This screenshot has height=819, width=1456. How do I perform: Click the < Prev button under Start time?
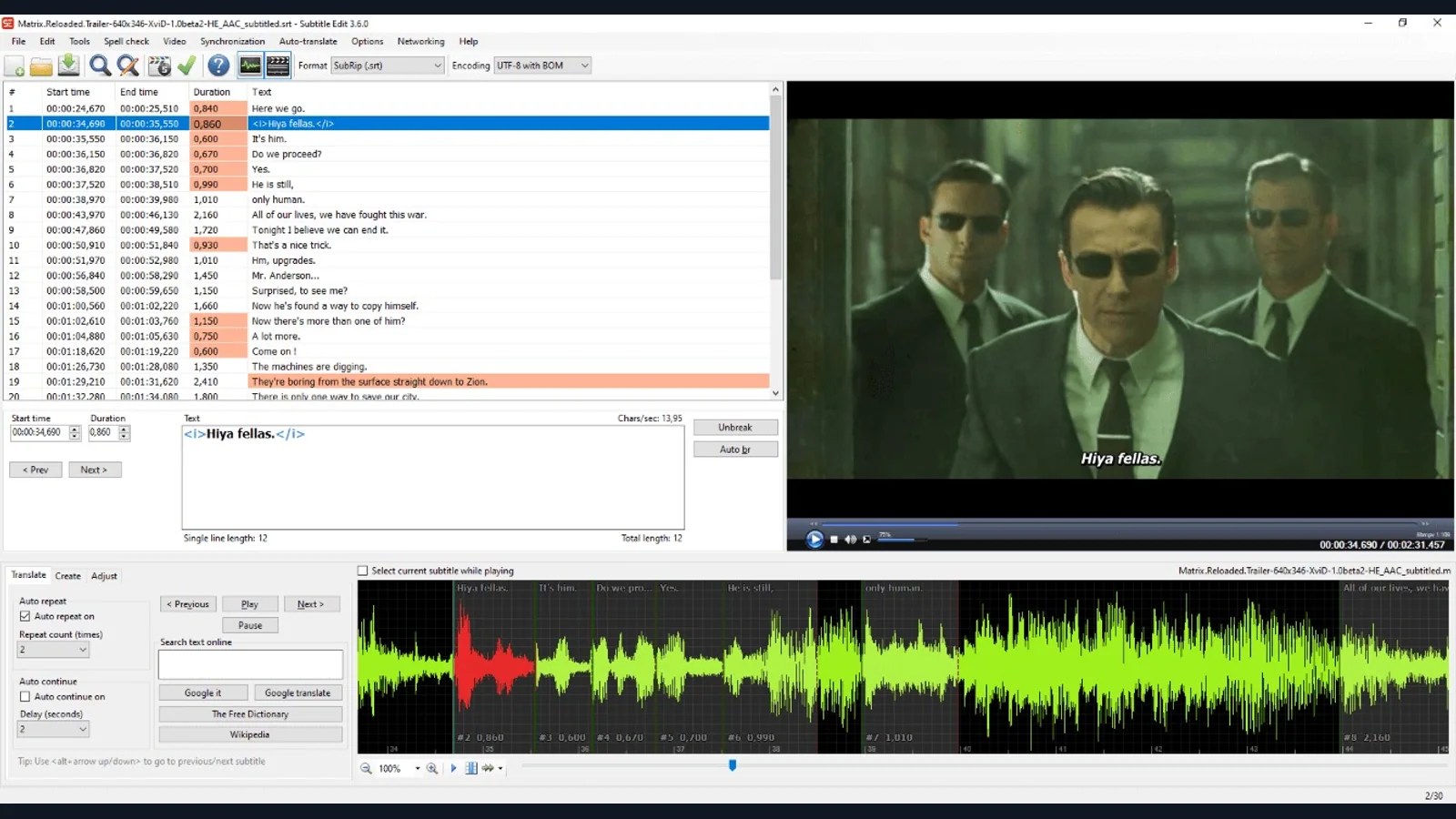coord(35,470)
